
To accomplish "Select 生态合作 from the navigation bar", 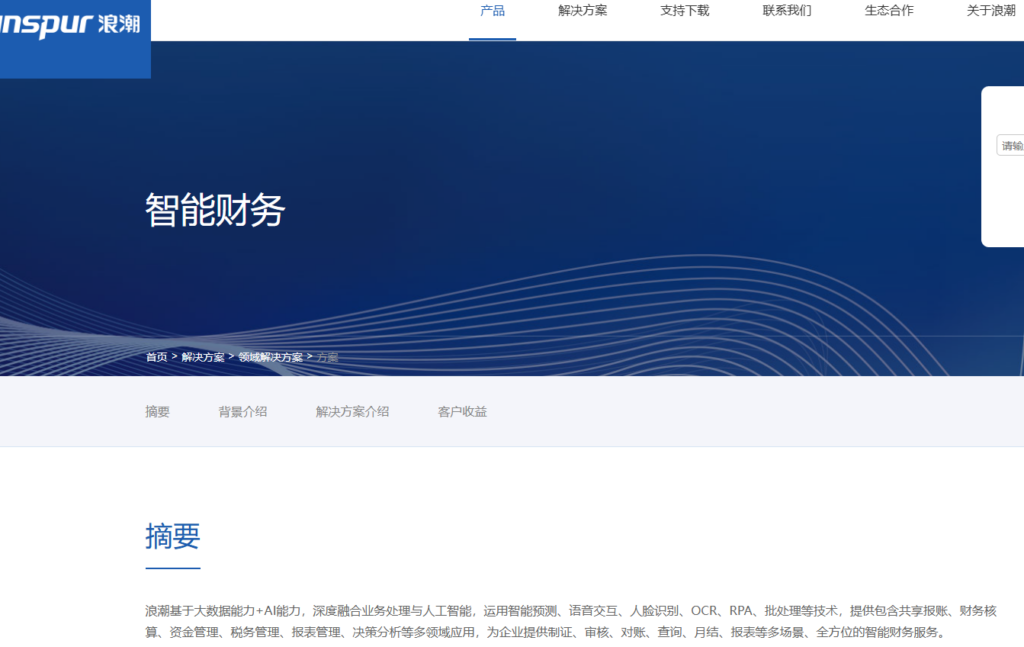I will pos(888,11).
